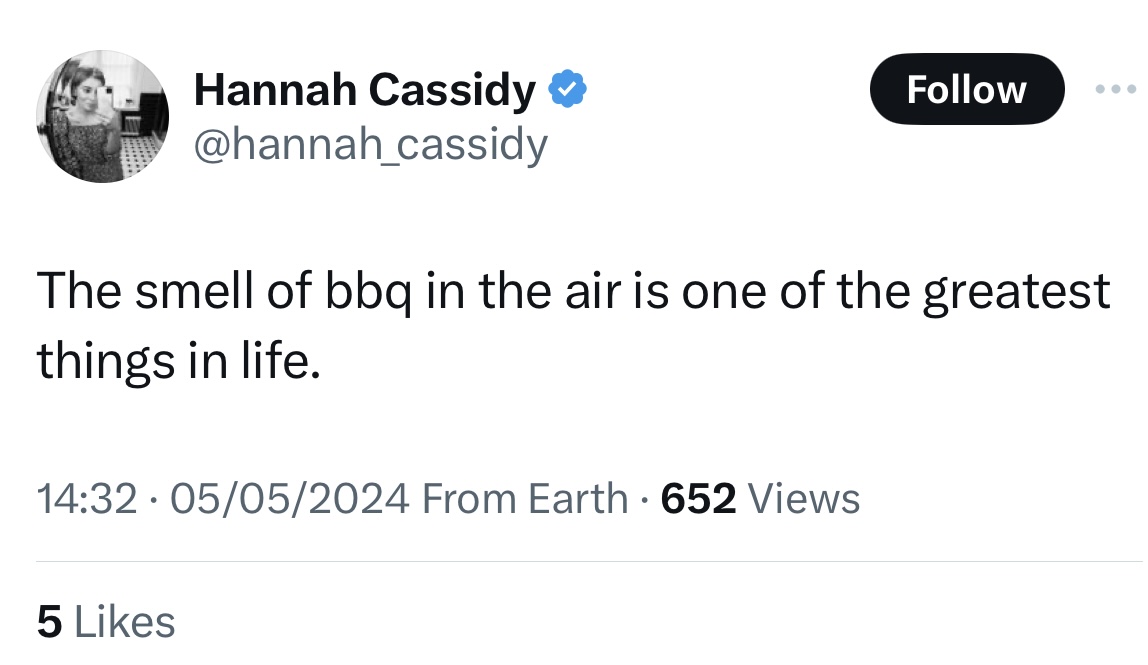This screenshot has height=665, width=1148.
Task: Follow Hannah Cassidy
Action: pyautogui.click(x=965, y=89)
